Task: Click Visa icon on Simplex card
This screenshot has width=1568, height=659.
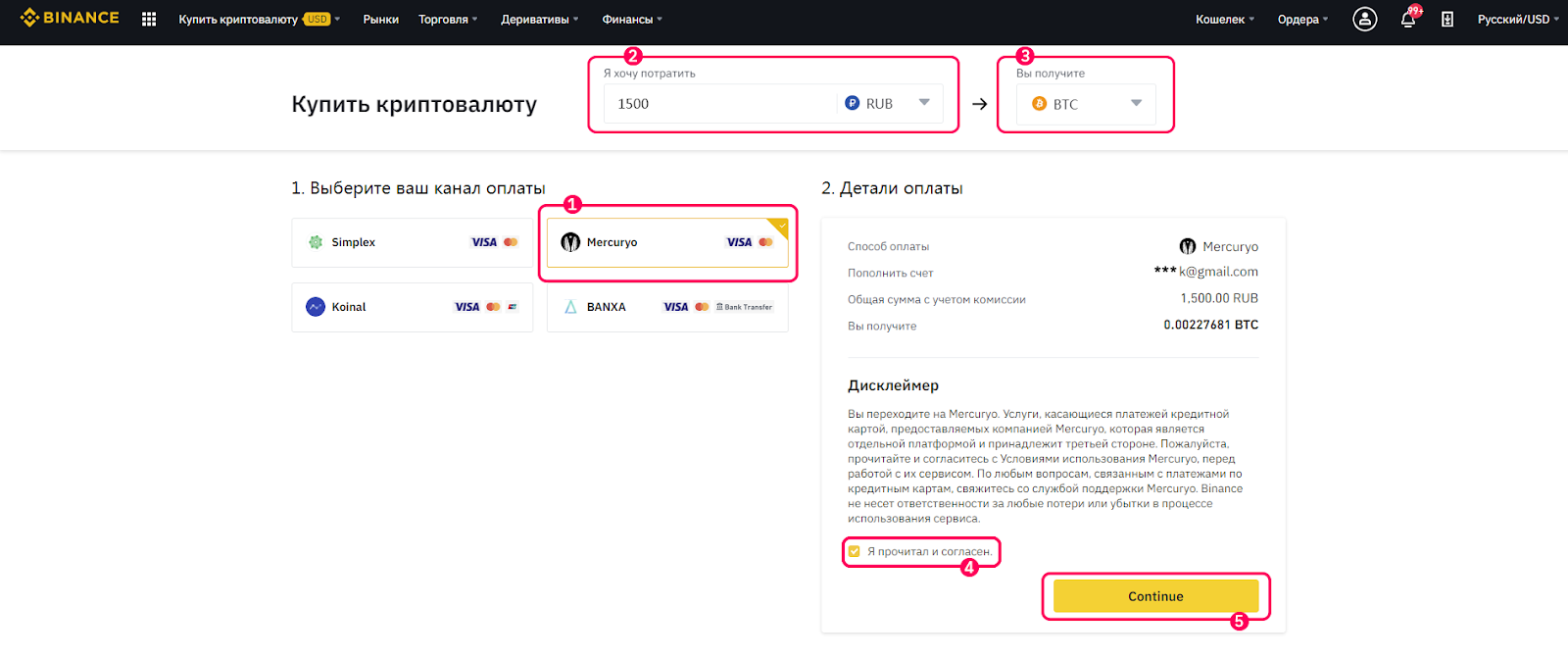Action: coord(484,242)
